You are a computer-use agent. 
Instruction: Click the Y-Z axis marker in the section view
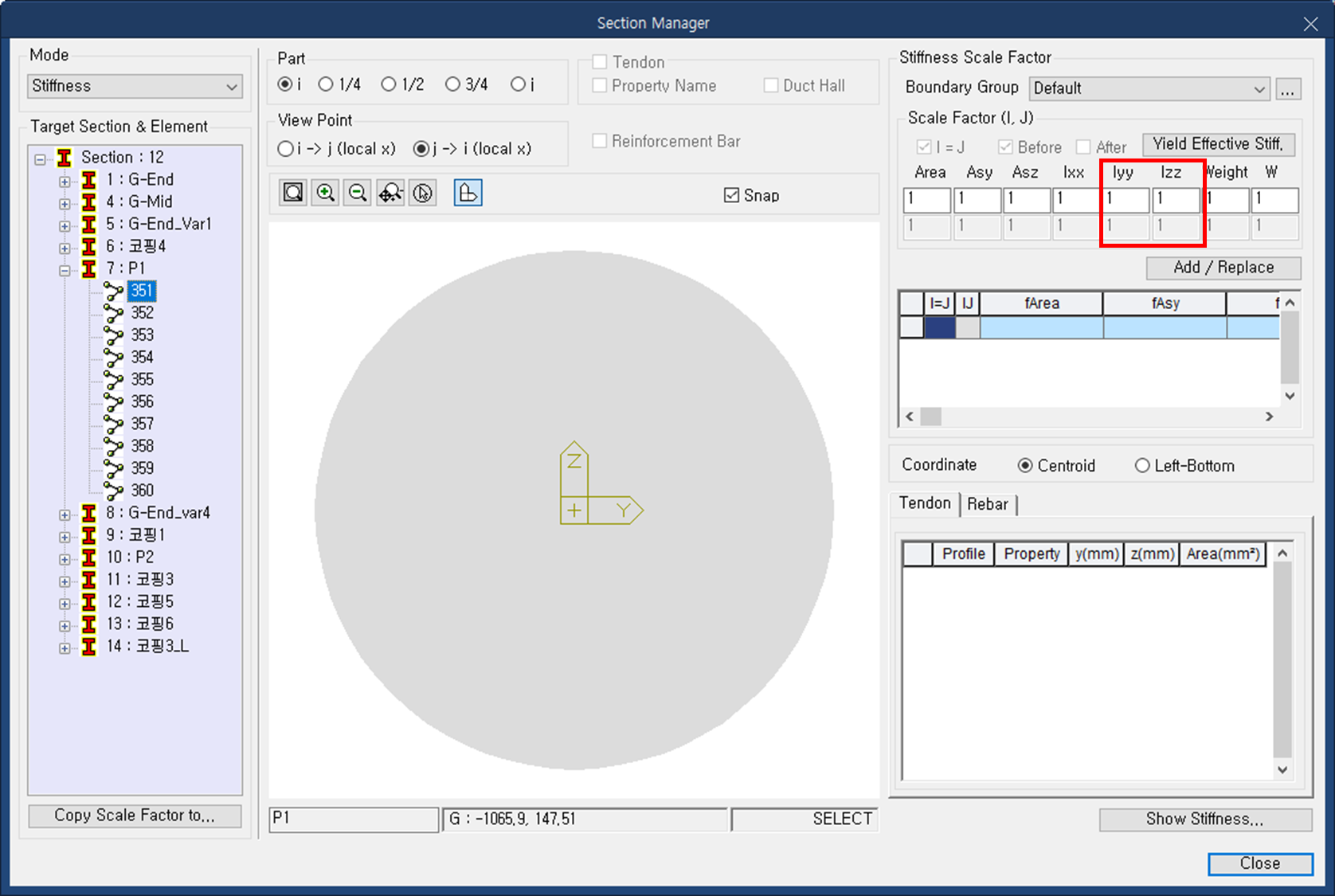pyautogui.click(x=601, y=483)
